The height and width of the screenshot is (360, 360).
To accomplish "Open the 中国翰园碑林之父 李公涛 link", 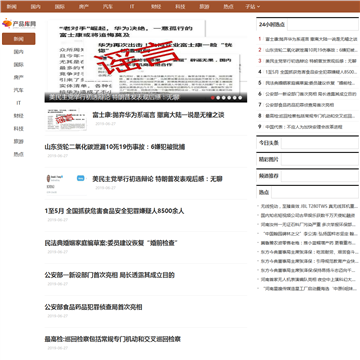I will point(310,234).
